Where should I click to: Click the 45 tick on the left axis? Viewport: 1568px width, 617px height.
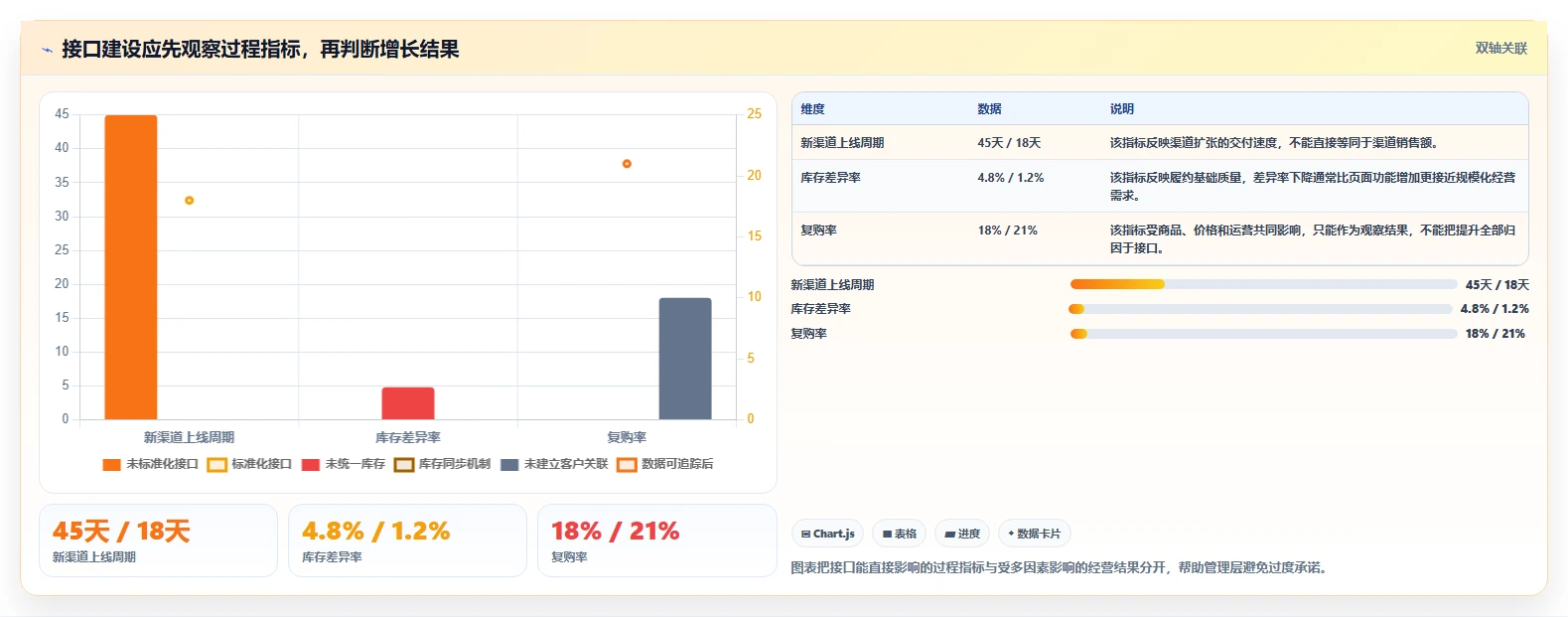(62, 114)
